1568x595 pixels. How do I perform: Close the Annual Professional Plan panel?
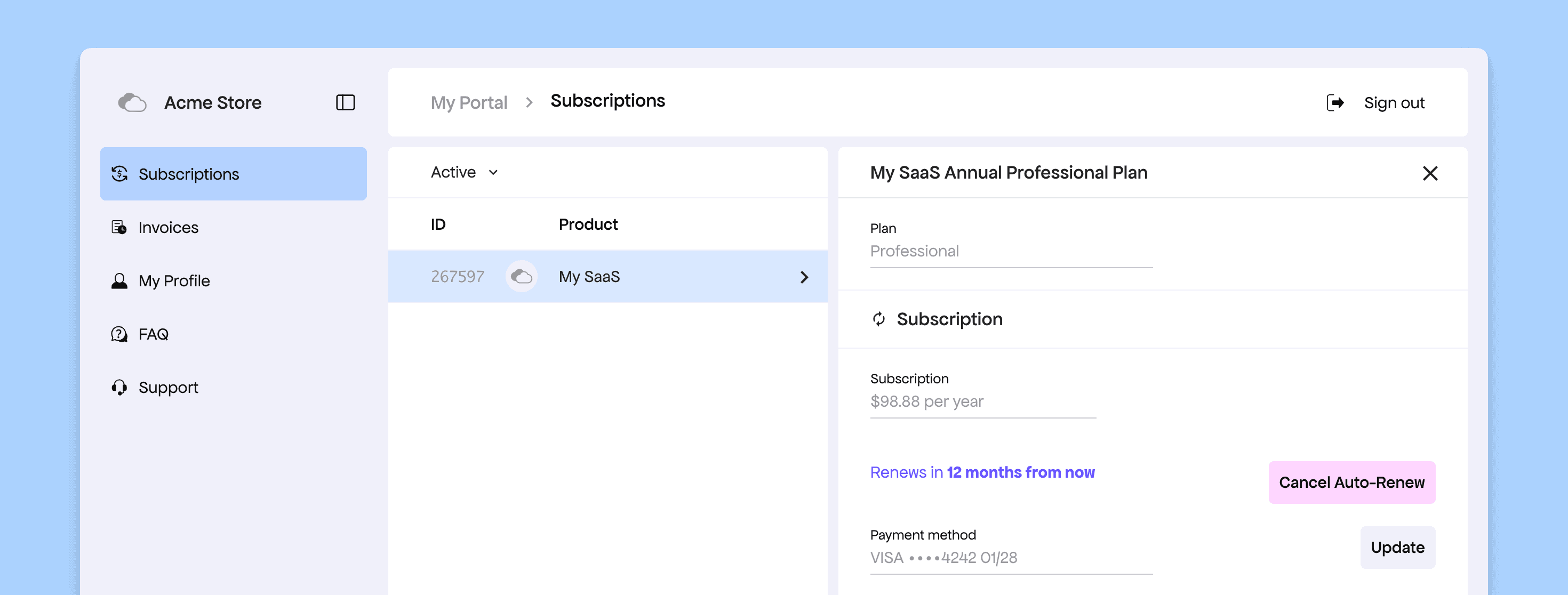(x=1430, y=173)
